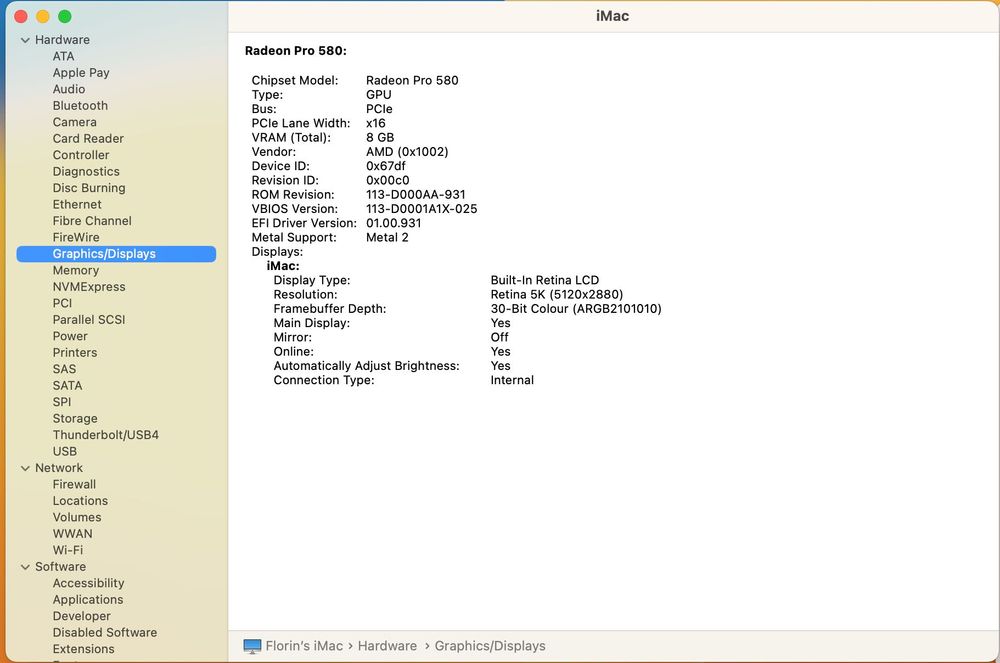Open the Audio hardware section

pos(69,89)
